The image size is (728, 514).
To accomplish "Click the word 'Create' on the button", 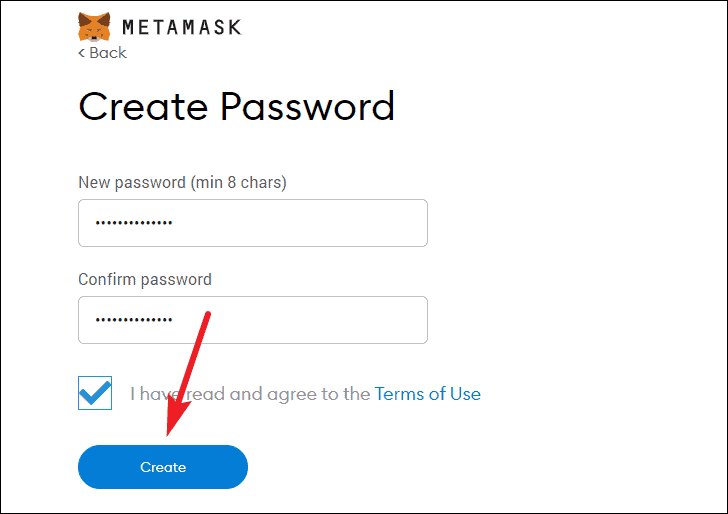I will tap(163, 467).
